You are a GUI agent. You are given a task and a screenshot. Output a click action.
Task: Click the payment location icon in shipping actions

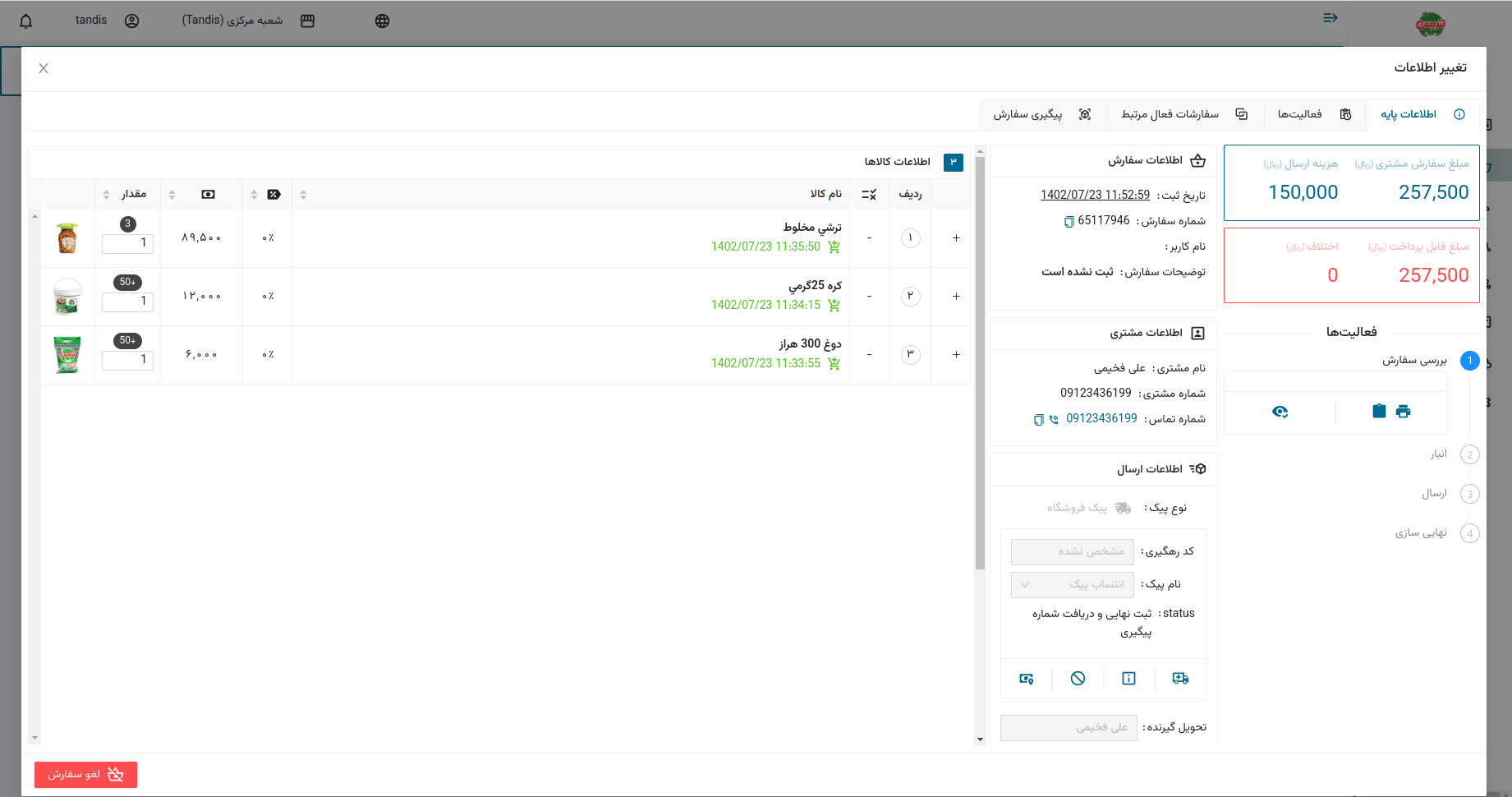[1027, 679]
